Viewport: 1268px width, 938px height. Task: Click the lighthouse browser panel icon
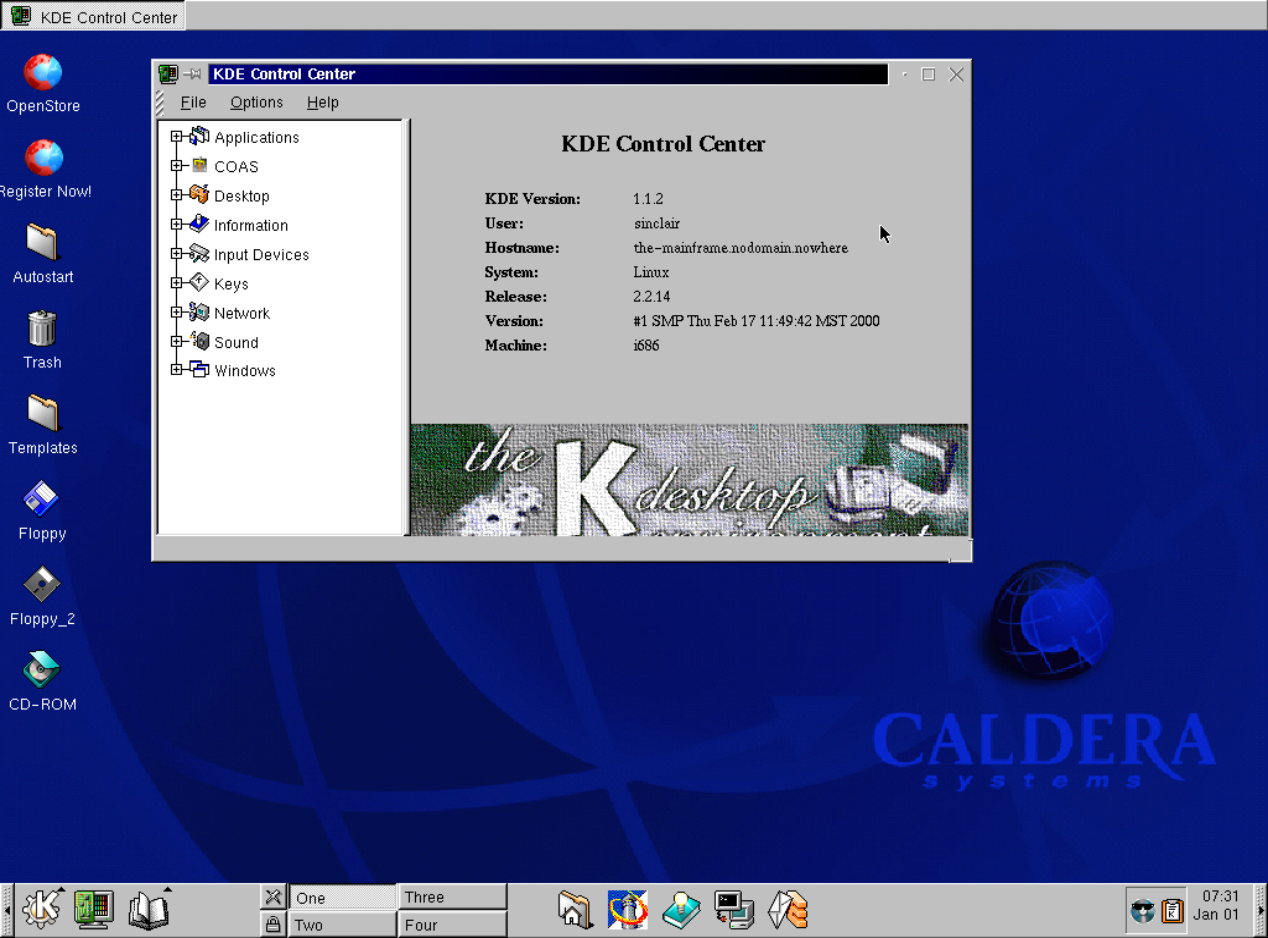coord(628,910)
